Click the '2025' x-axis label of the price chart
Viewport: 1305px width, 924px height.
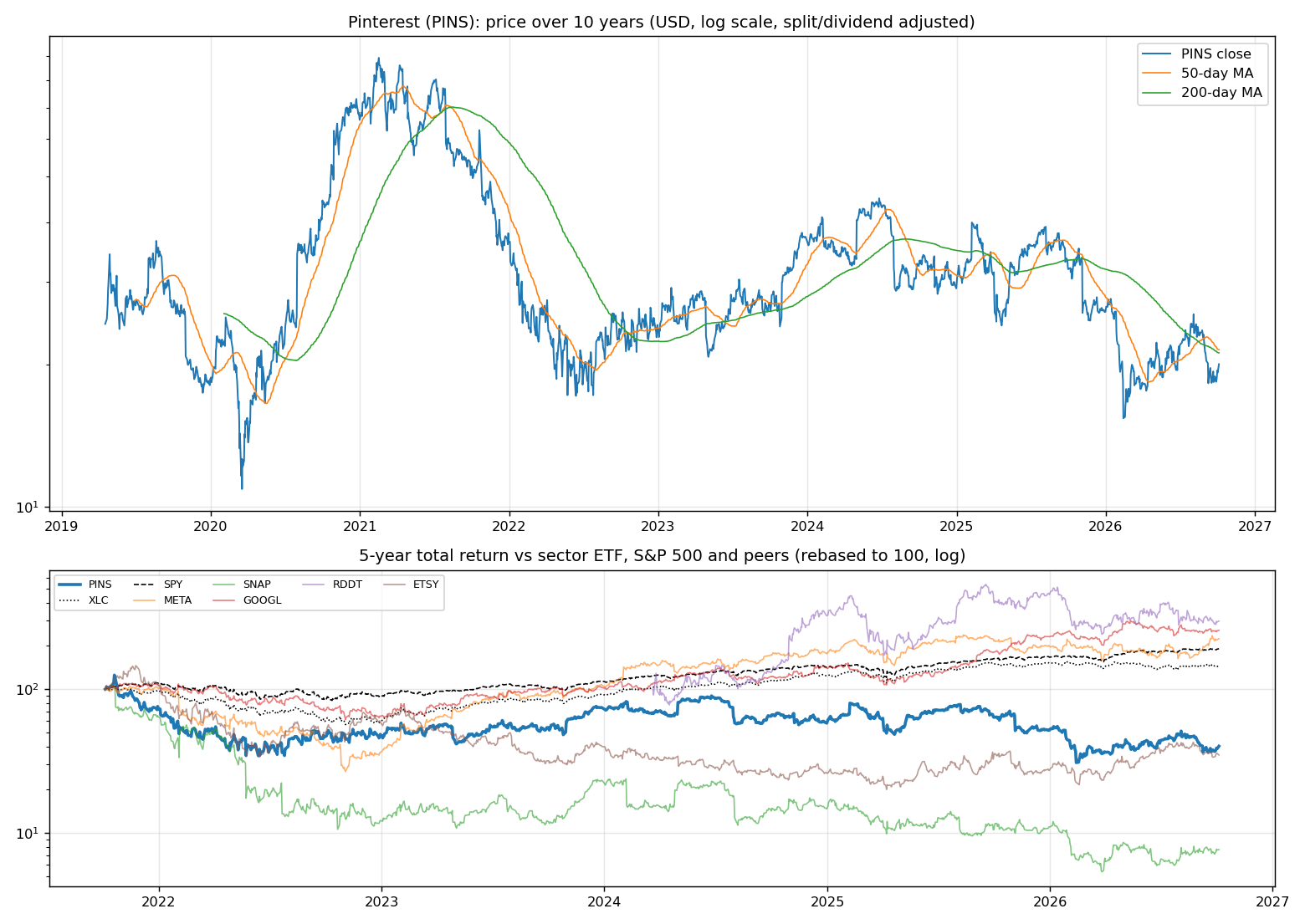pos(956,526)
